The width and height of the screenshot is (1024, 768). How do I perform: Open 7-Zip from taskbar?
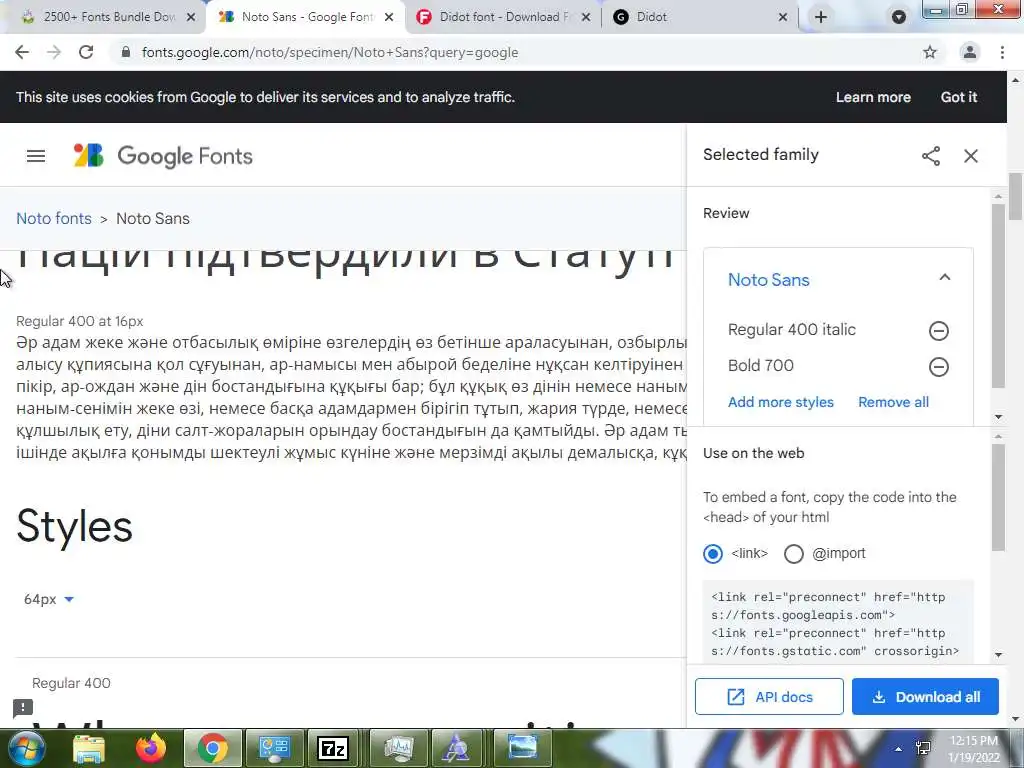pyautogui.click(x=333, y=748)
